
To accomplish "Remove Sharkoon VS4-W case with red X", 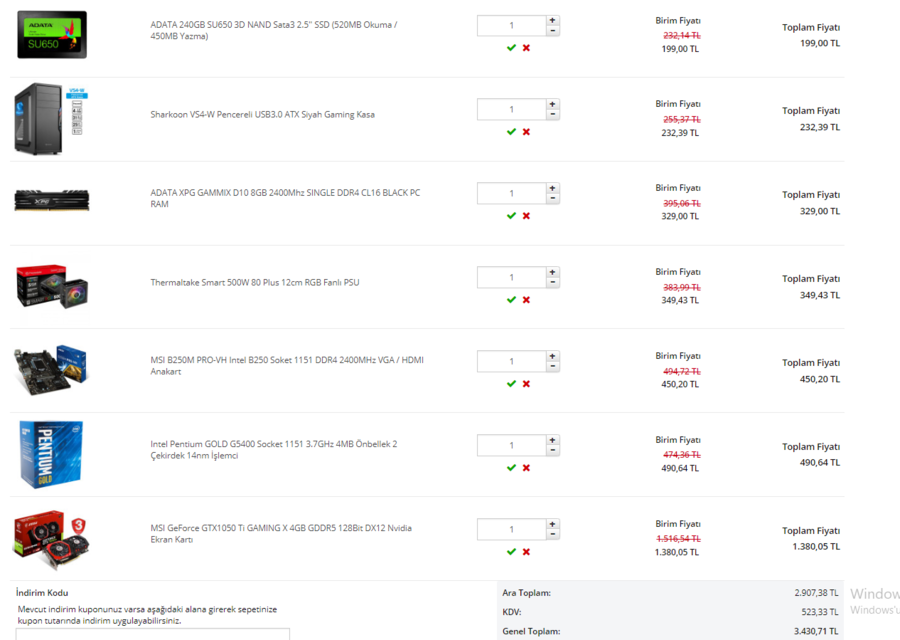I will tap(526, 132).
